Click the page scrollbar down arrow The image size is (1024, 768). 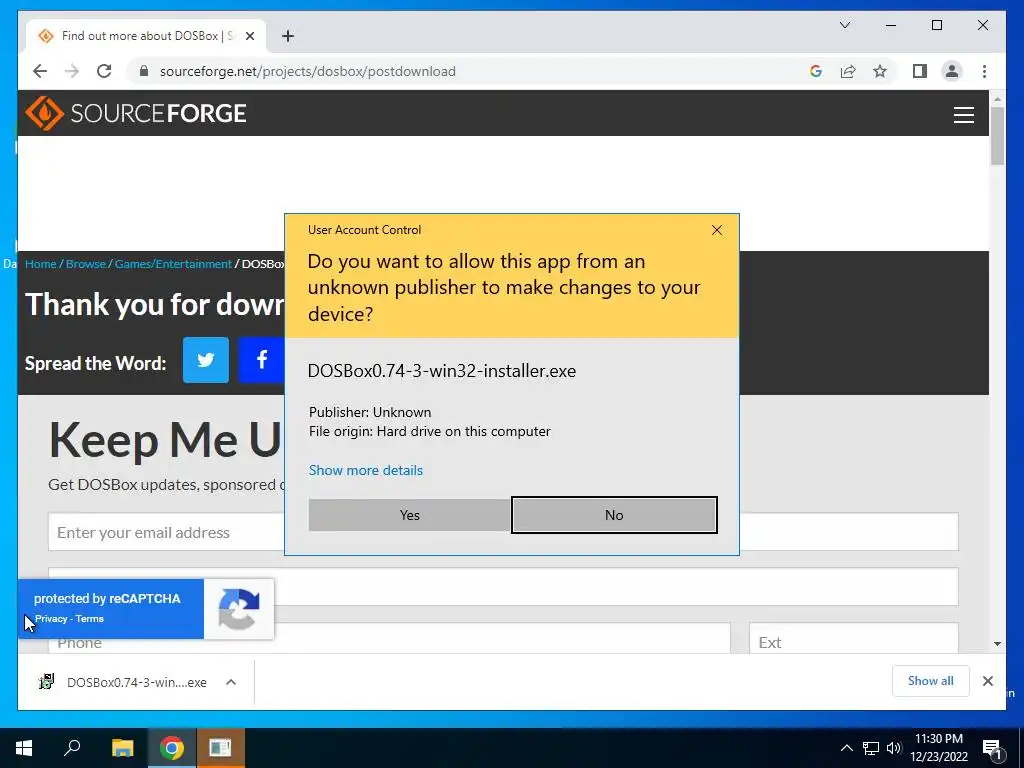coord(997,644)
